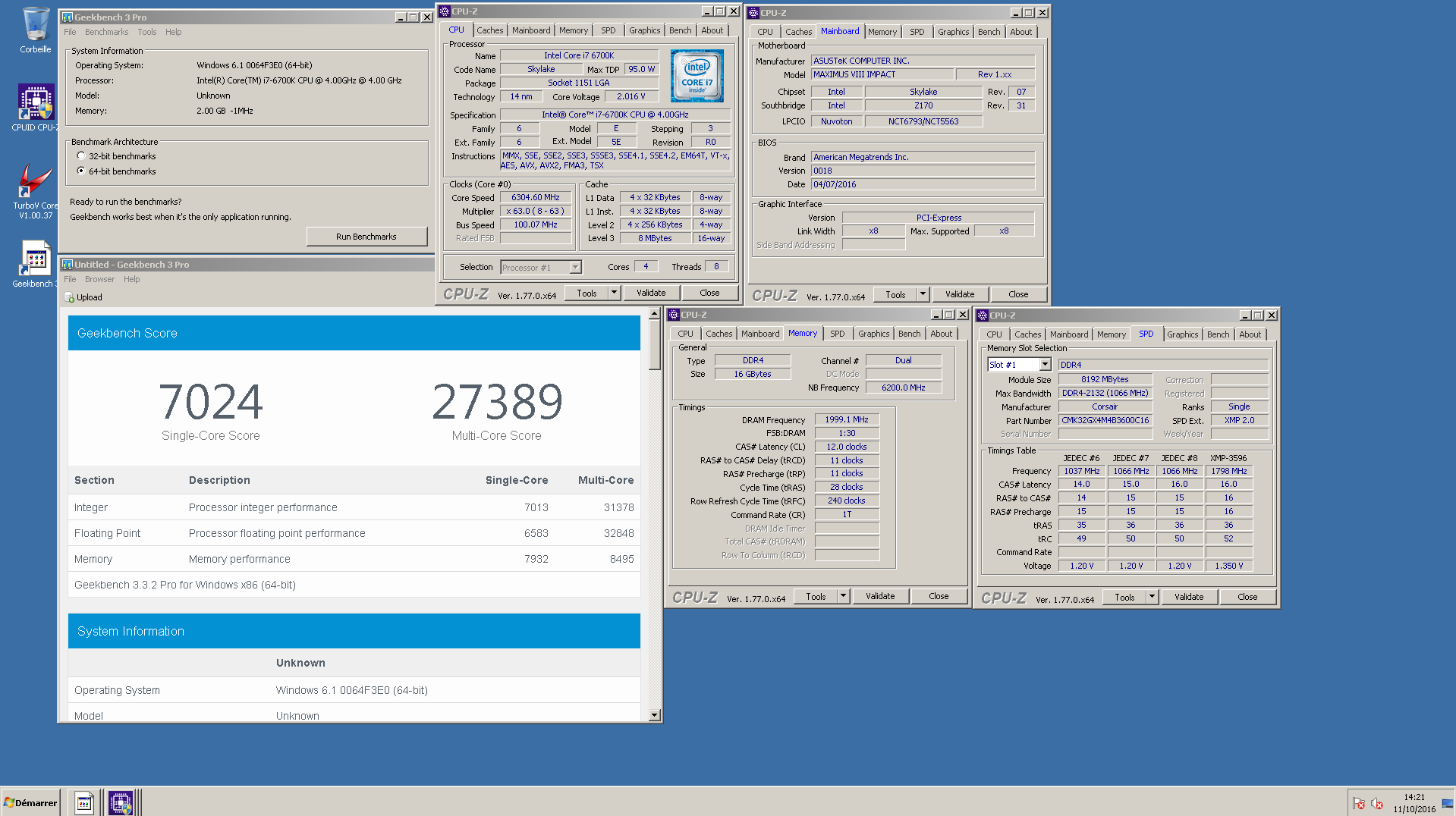Image resolution: width=1456 pixels, height=816 pixels.
Task: Click the XMP-3596 voltage 1.350 V cell
Action: pyautogui.click(x=1228, y=566)
